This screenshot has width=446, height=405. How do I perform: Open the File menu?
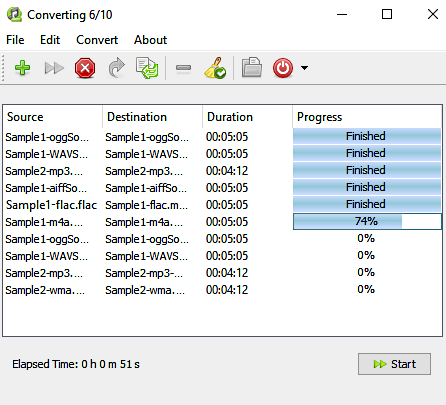pos(15,40)
